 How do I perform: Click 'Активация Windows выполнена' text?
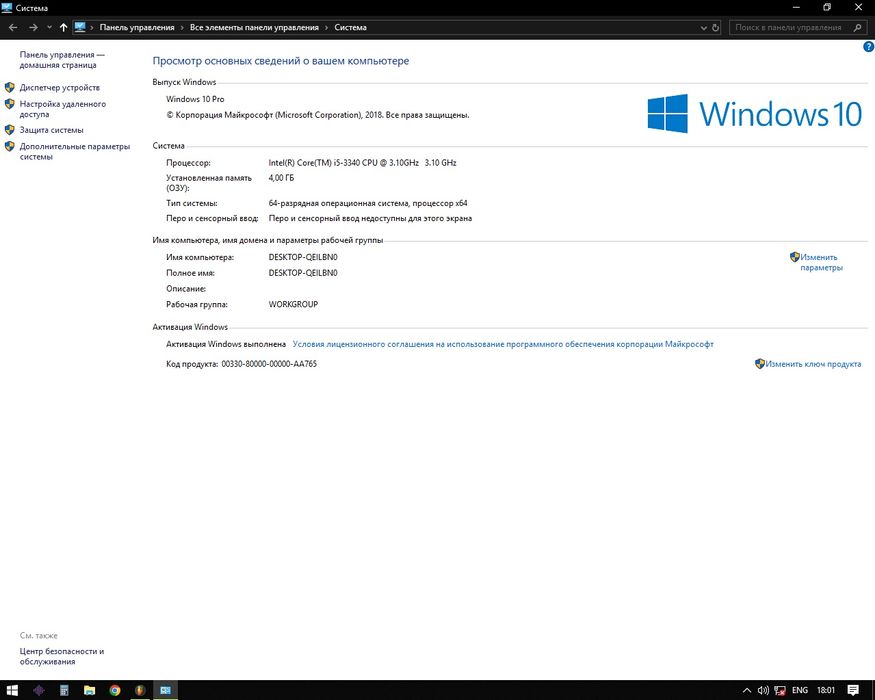point(226,344)
